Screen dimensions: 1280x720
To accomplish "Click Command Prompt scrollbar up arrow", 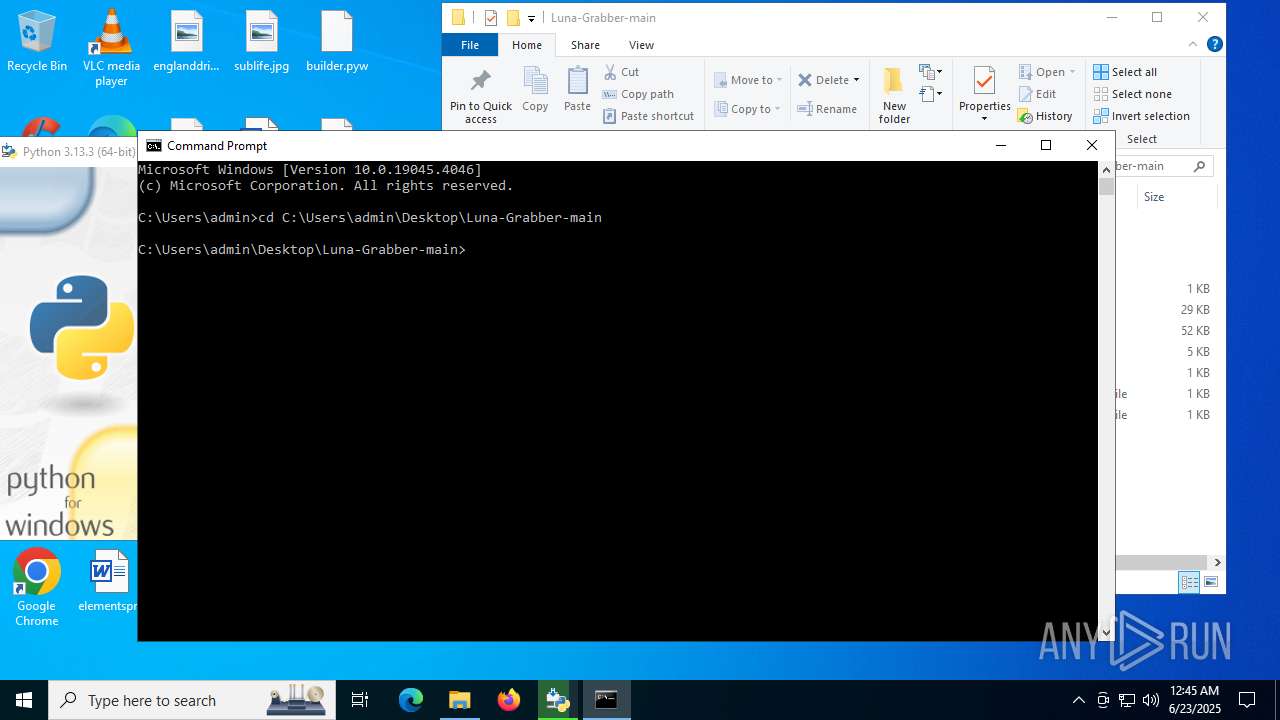I will coord(1106,170).
